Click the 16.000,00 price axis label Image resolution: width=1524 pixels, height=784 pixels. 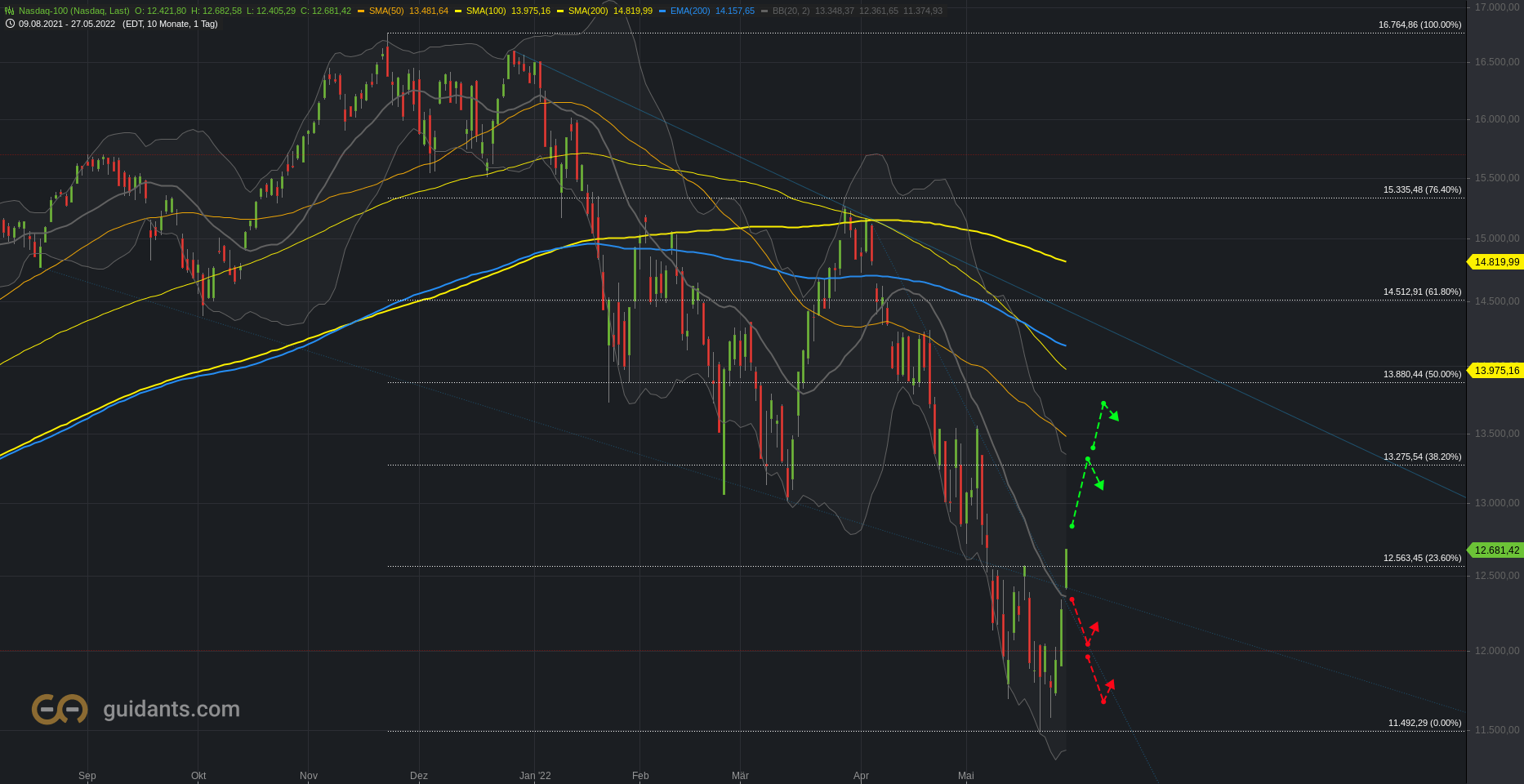(1497, 119)
